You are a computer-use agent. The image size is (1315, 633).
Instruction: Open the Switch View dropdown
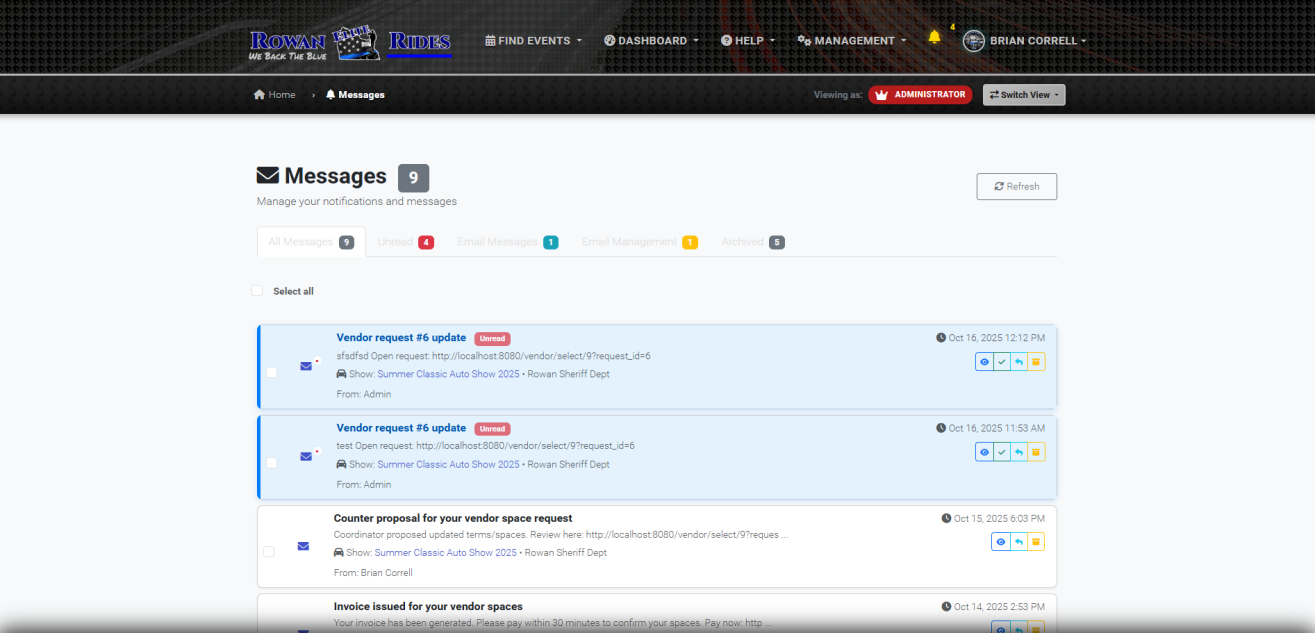[1023, 95]
